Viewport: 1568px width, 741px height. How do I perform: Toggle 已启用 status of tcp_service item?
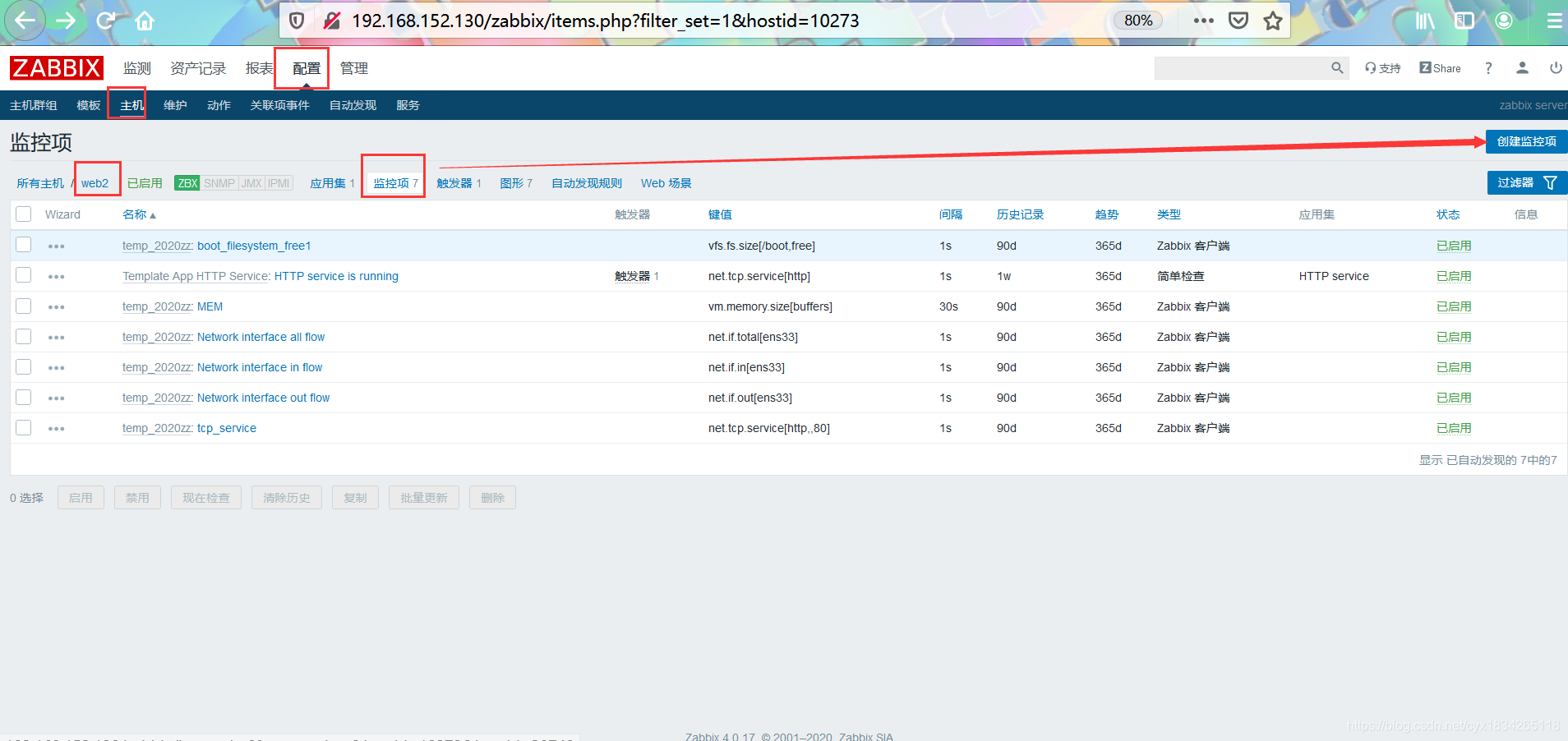point(1454,428)
